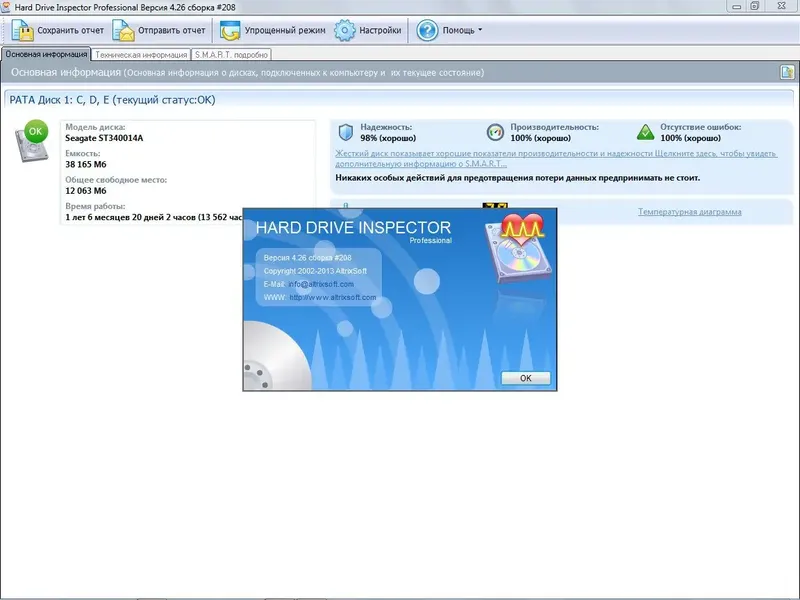Screen dimensions: 800x600
Task: Open Настройки via the gear icon
Action: pos(344,30)
